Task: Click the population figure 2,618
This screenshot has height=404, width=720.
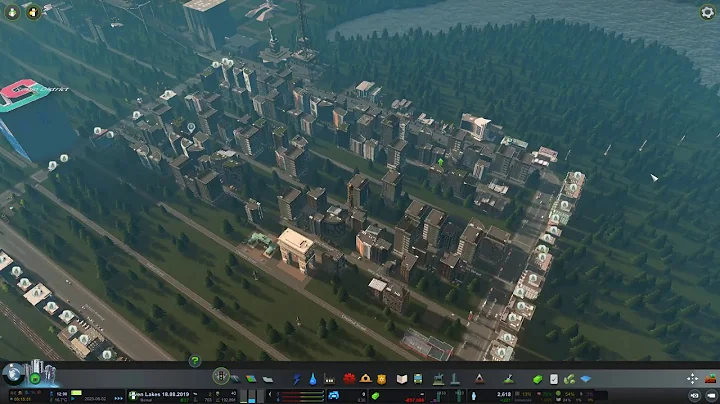Action: (504, 394)
